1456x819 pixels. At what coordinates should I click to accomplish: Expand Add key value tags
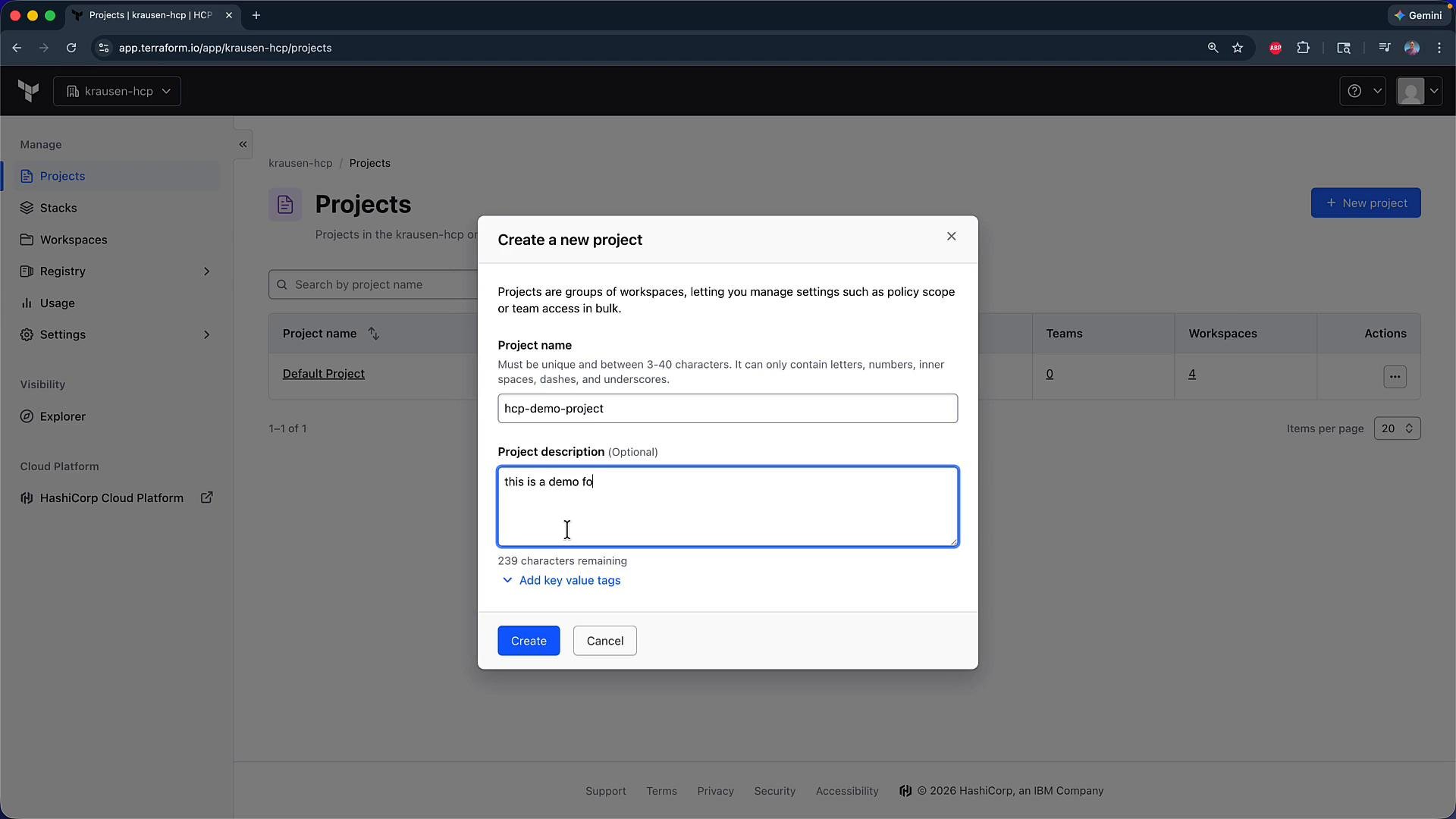(x=561, y=581)
